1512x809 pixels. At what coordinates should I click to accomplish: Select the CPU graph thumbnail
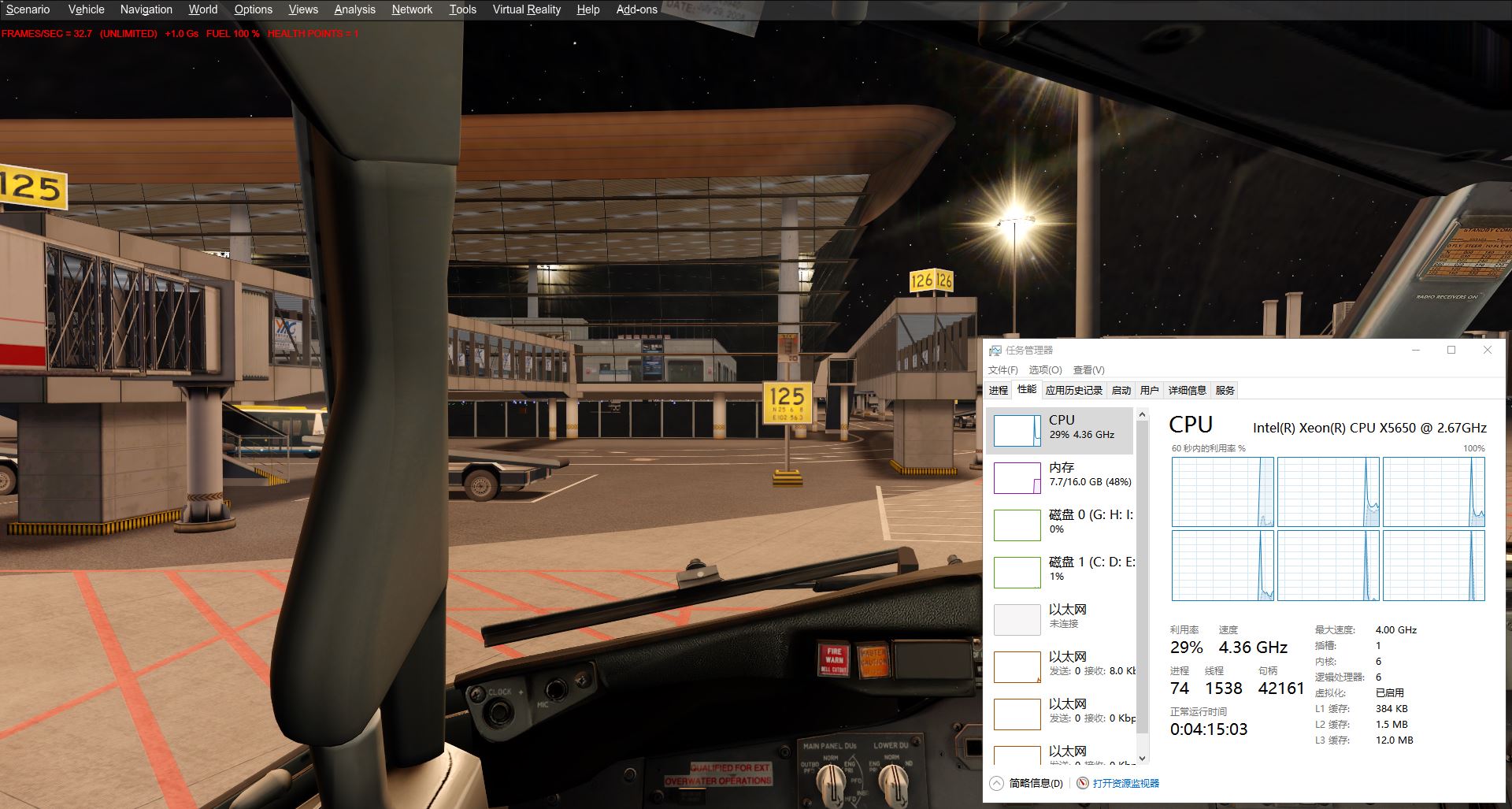pyautogui.click(x=1017, y=431)
